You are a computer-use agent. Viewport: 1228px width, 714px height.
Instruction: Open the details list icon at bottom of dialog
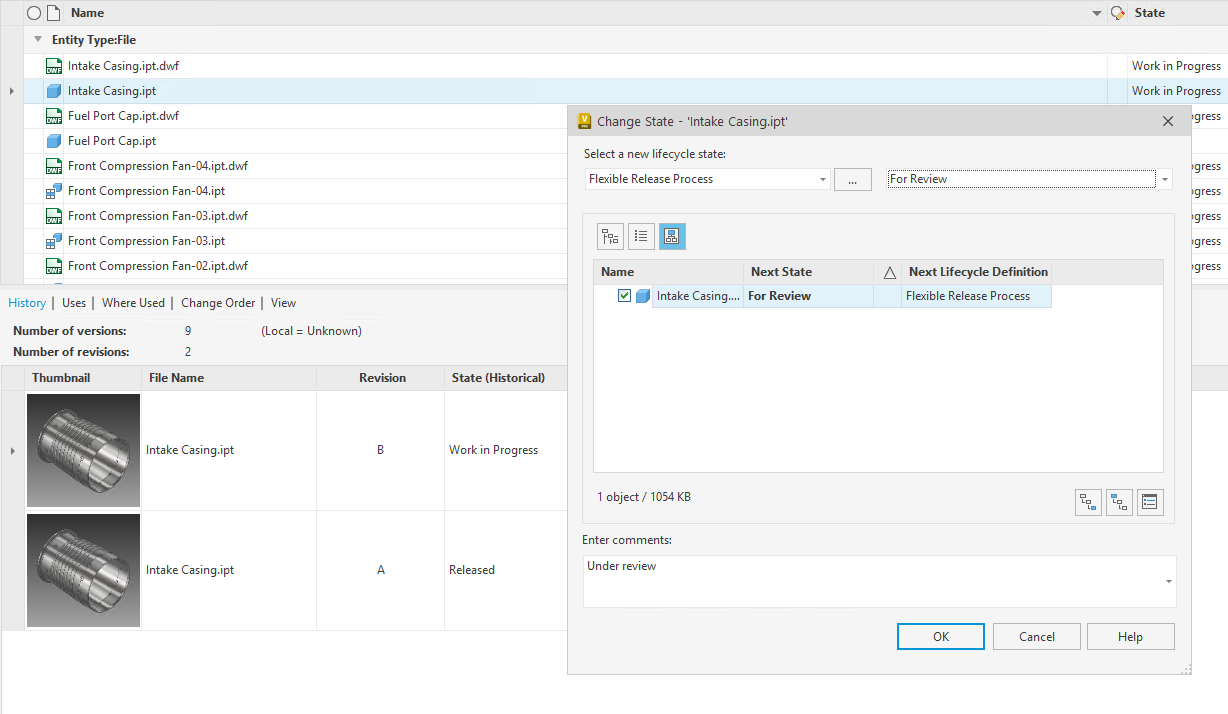coord(1150,502)
